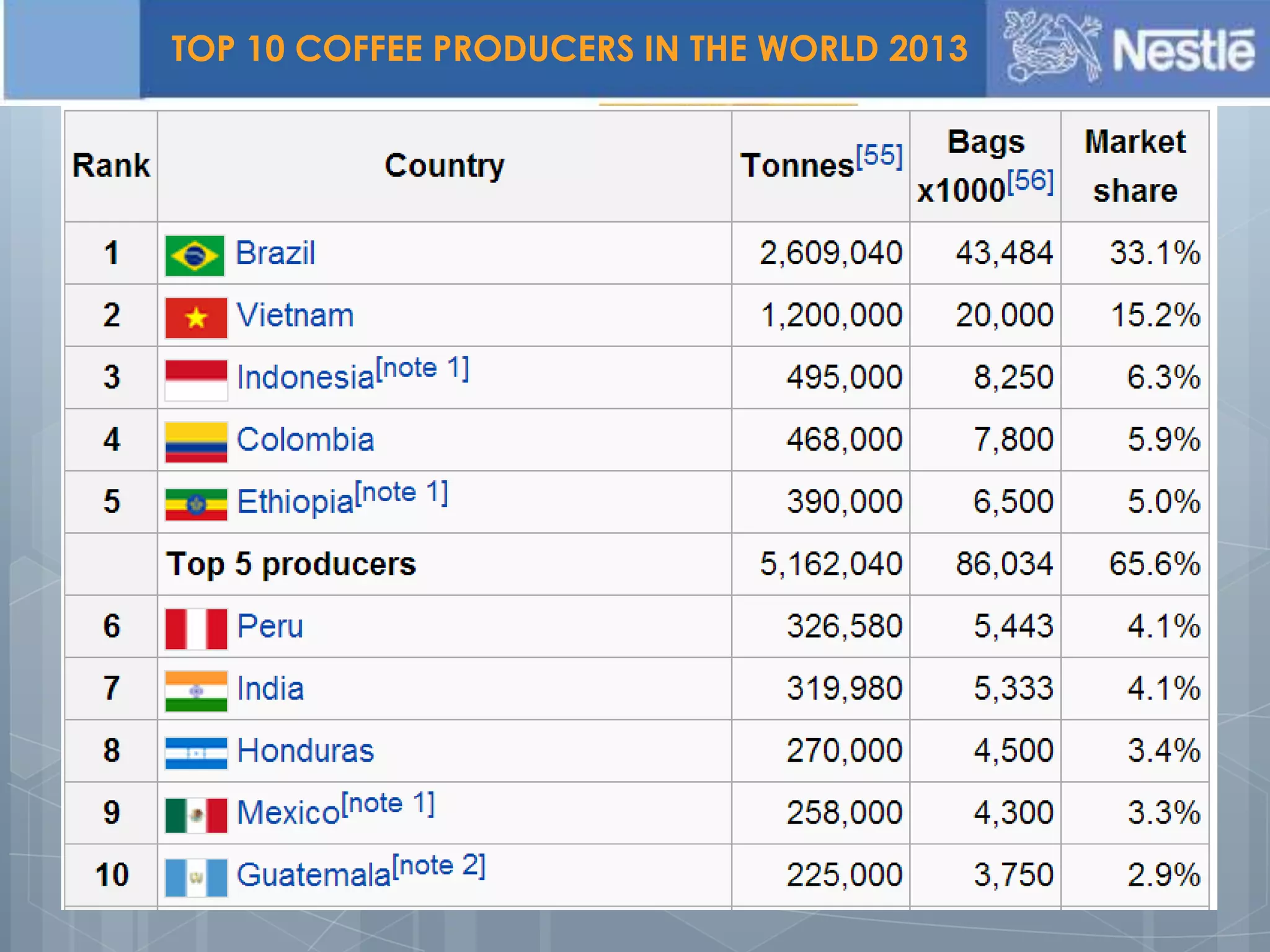Select Ethiopia's market share 5.0%
The height and width of the screenshot is (952, 1270).
(1164, 501)
